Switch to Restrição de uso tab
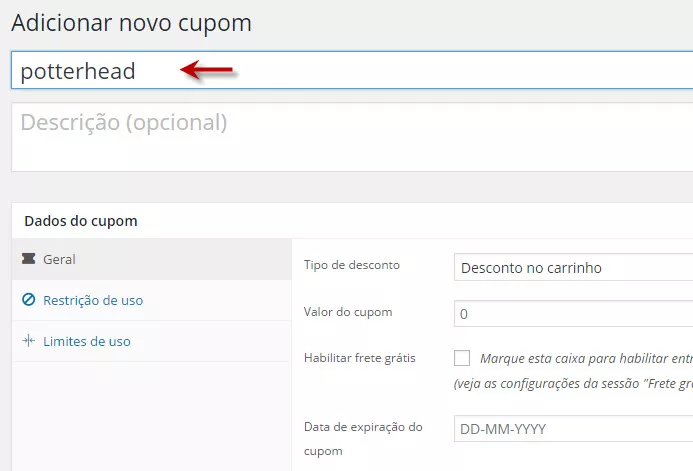Image resolution: width=693 pixels, height=471 pixels. [x=152, y=300]
